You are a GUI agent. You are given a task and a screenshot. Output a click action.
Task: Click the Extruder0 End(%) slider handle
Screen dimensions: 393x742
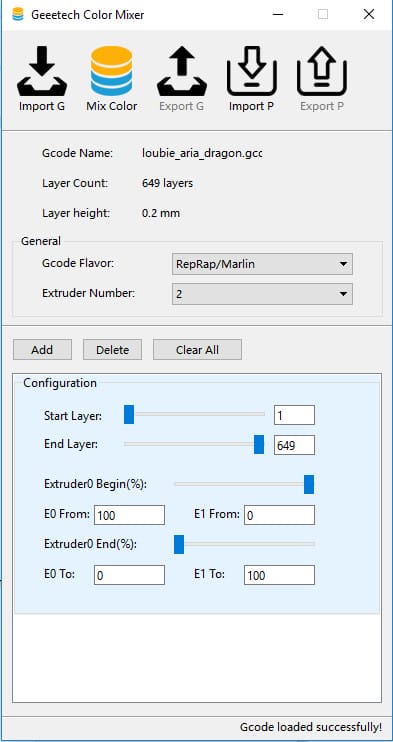[x=179, y=544]
